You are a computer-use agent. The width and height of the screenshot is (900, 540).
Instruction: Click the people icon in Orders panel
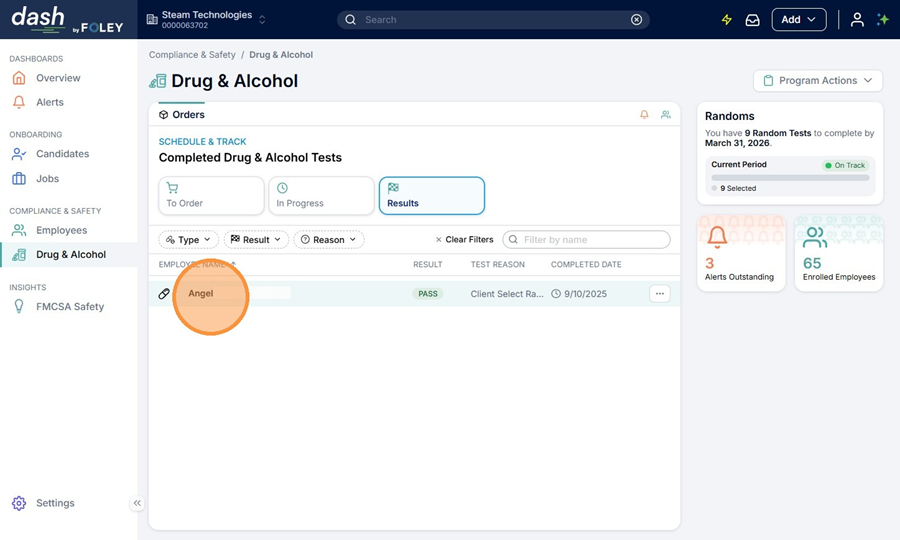pyautogui.click(x=666, y=115)
